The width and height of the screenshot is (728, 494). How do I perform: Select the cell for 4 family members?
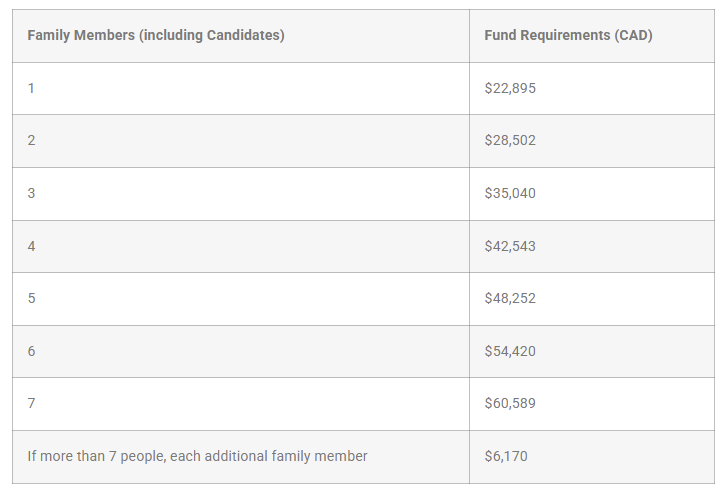pos(31,246)
